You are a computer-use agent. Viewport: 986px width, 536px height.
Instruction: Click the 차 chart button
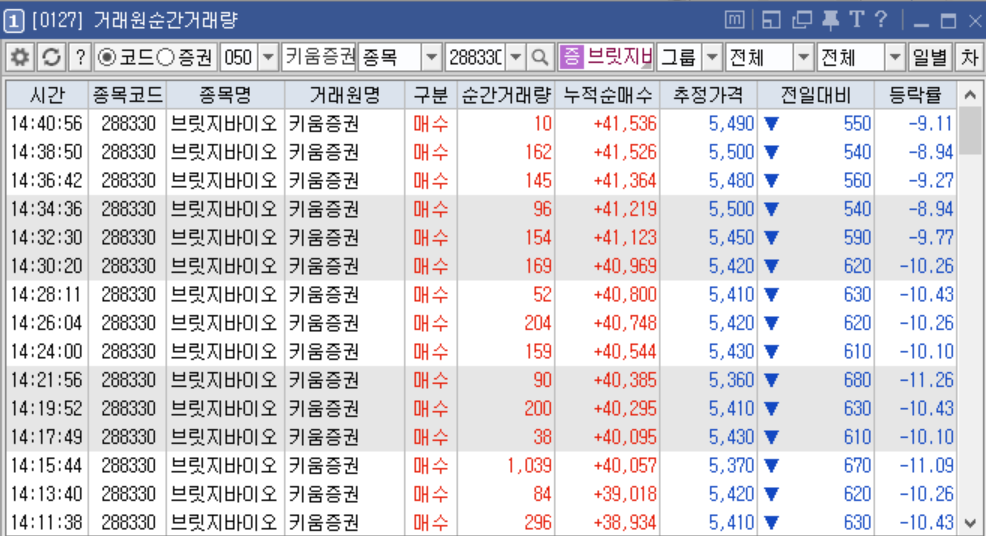click(969, 58)
